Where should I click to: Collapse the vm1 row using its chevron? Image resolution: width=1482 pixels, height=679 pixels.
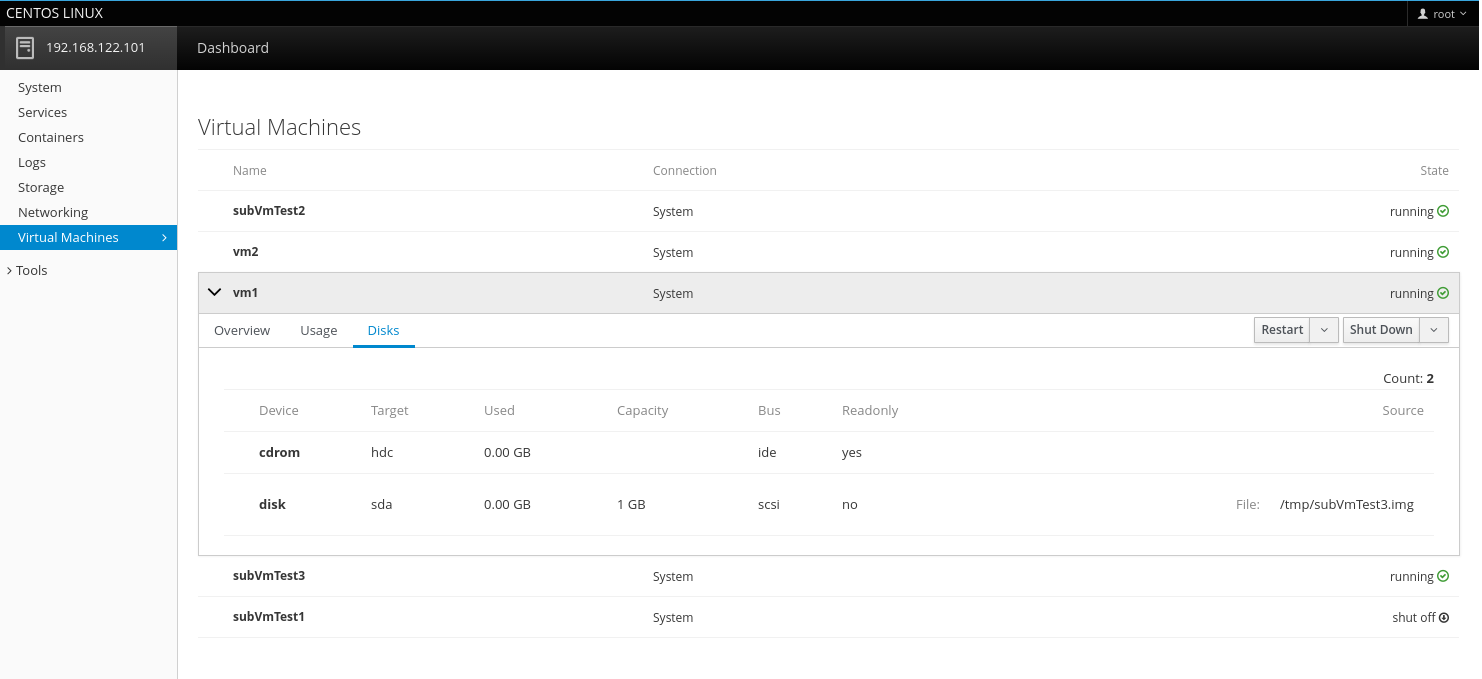pos(214,292)
